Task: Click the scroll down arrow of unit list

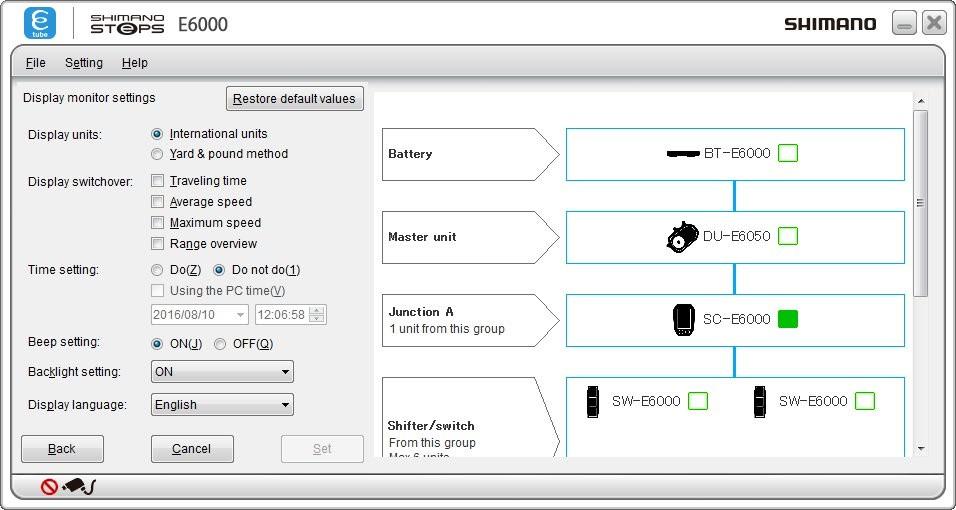Action: 921,449
